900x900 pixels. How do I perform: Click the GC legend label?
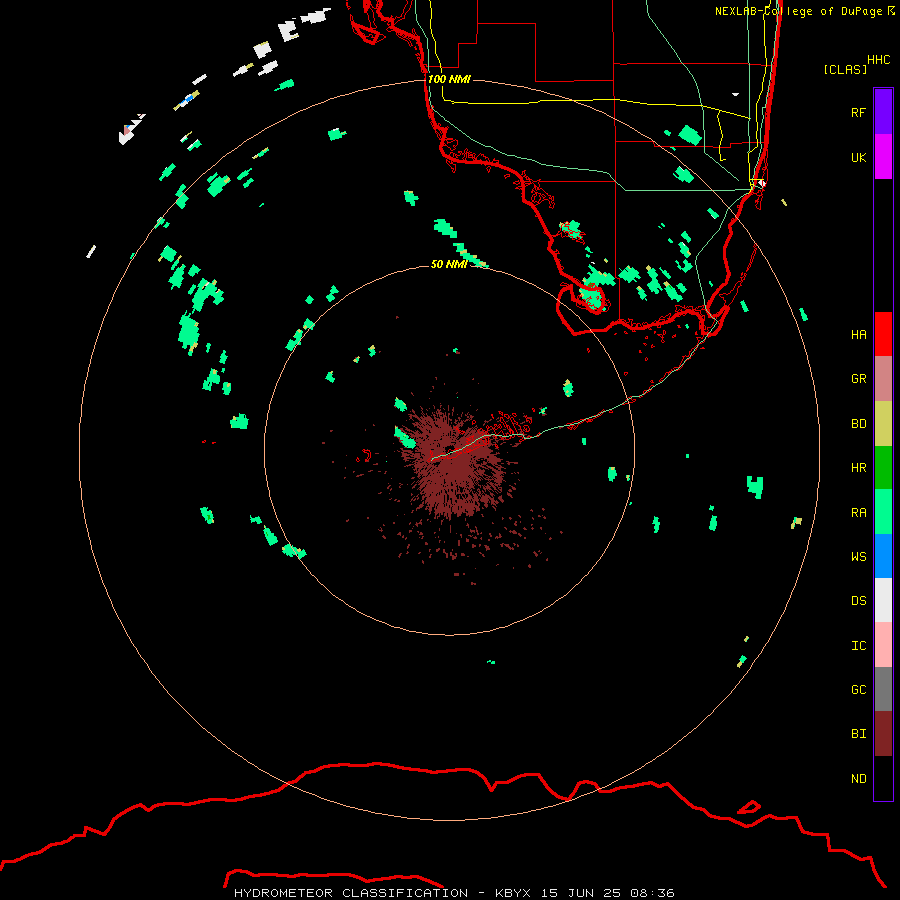(x=858, y=690)
